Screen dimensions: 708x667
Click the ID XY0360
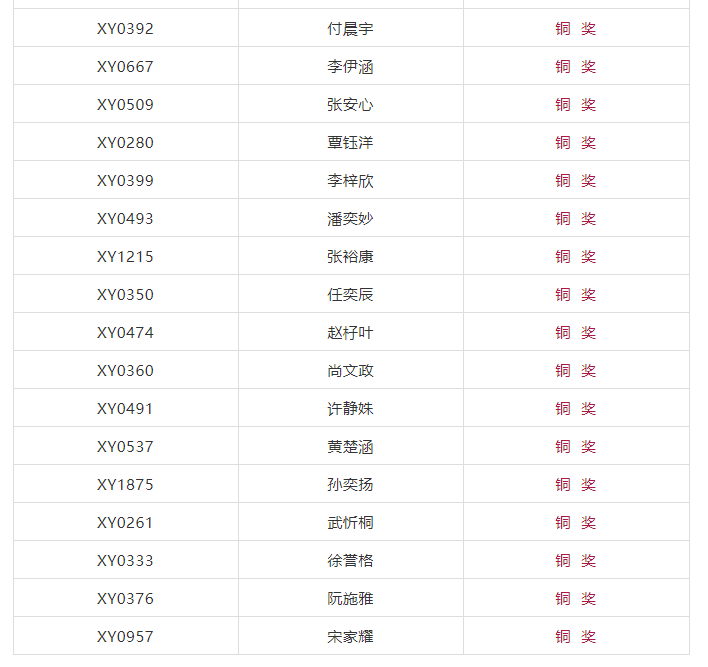(x=125, y=371)
